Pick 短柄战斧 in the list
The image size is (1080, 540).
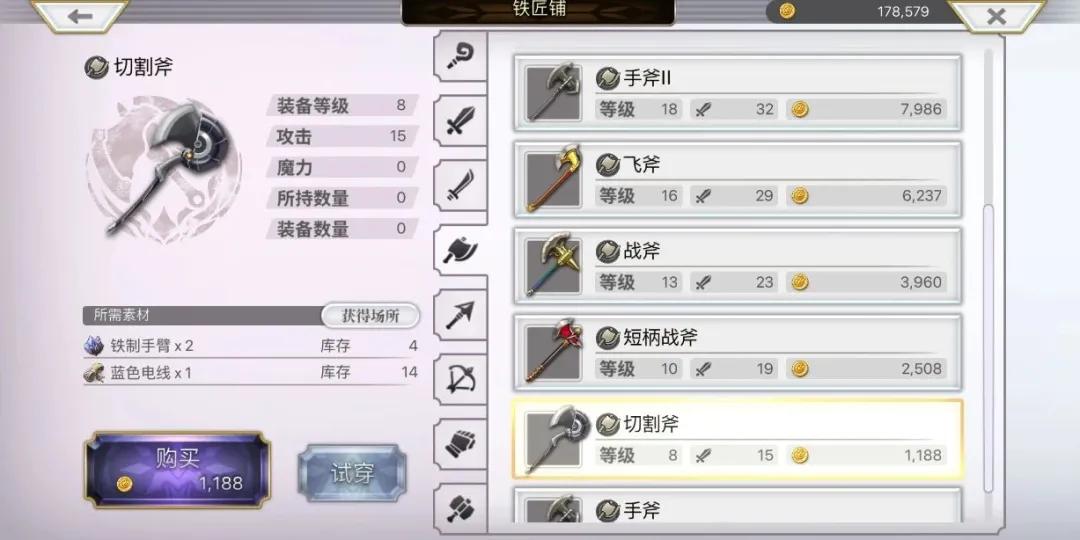[738, 352]
